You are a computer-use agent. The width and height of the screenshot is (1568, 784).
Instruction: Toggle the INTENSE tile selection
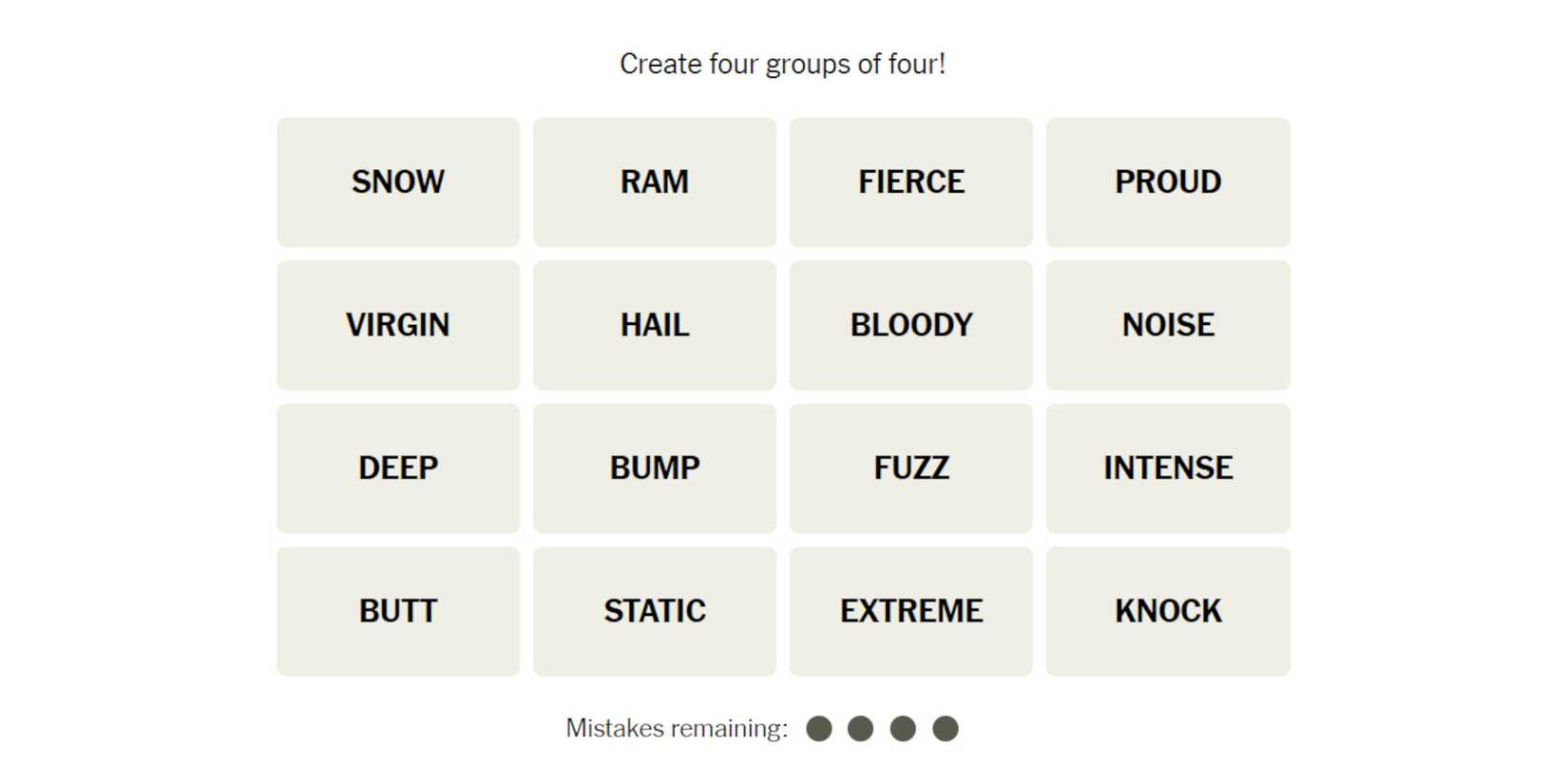pos(1168,468)
